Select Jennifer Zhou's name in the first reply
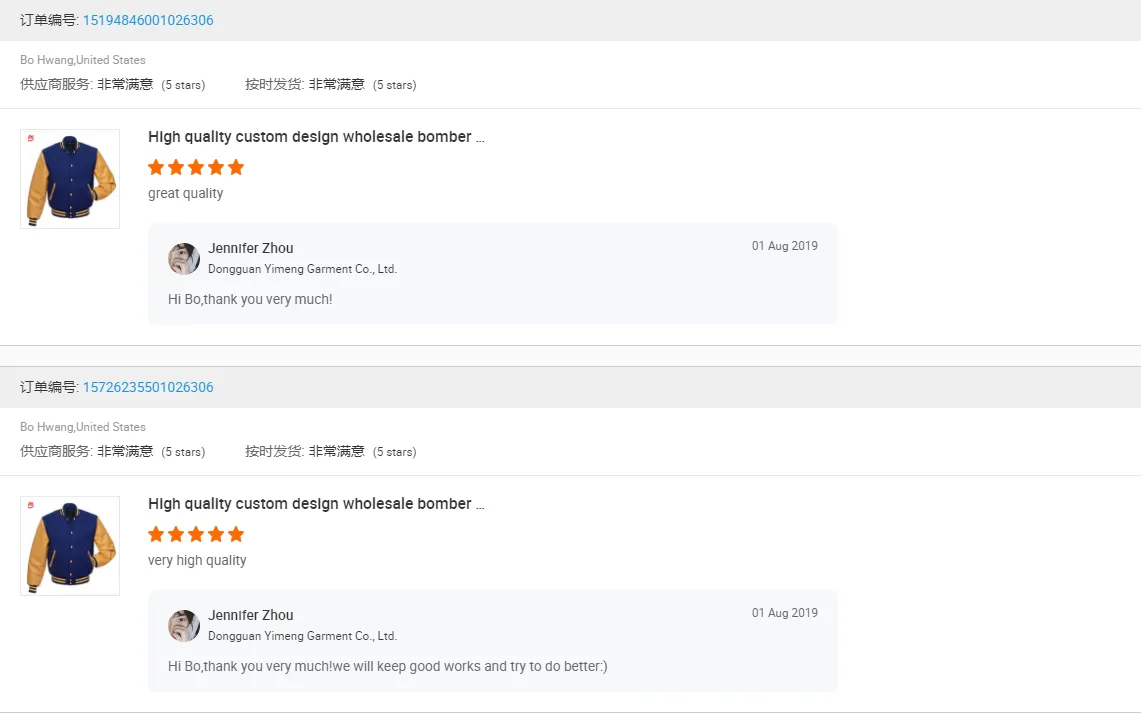Screen dimensions: 1141x713 pyautogui.click(x=250, y=248)
